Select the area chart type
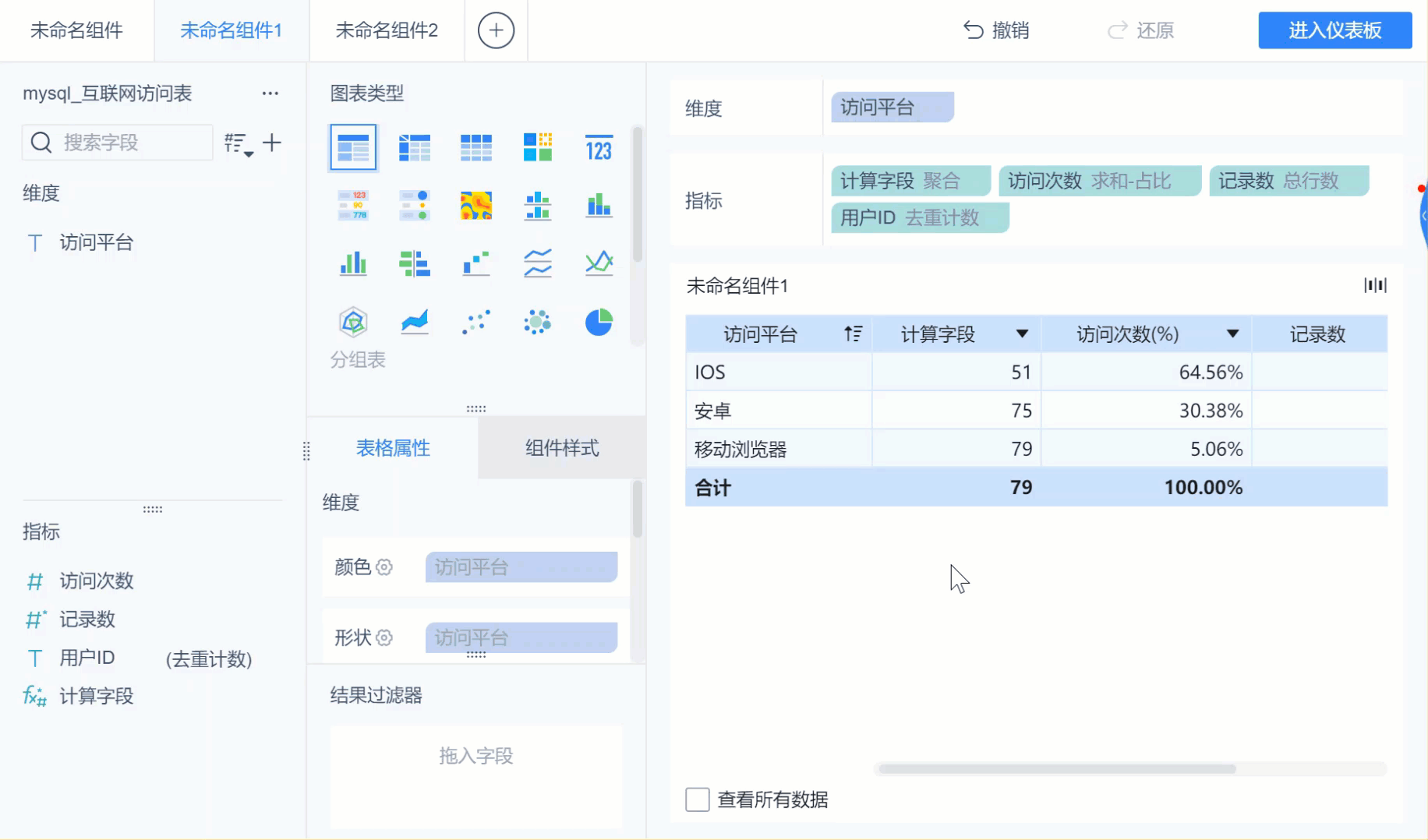This screenshot has width=1428, height=840. (415, 322)
